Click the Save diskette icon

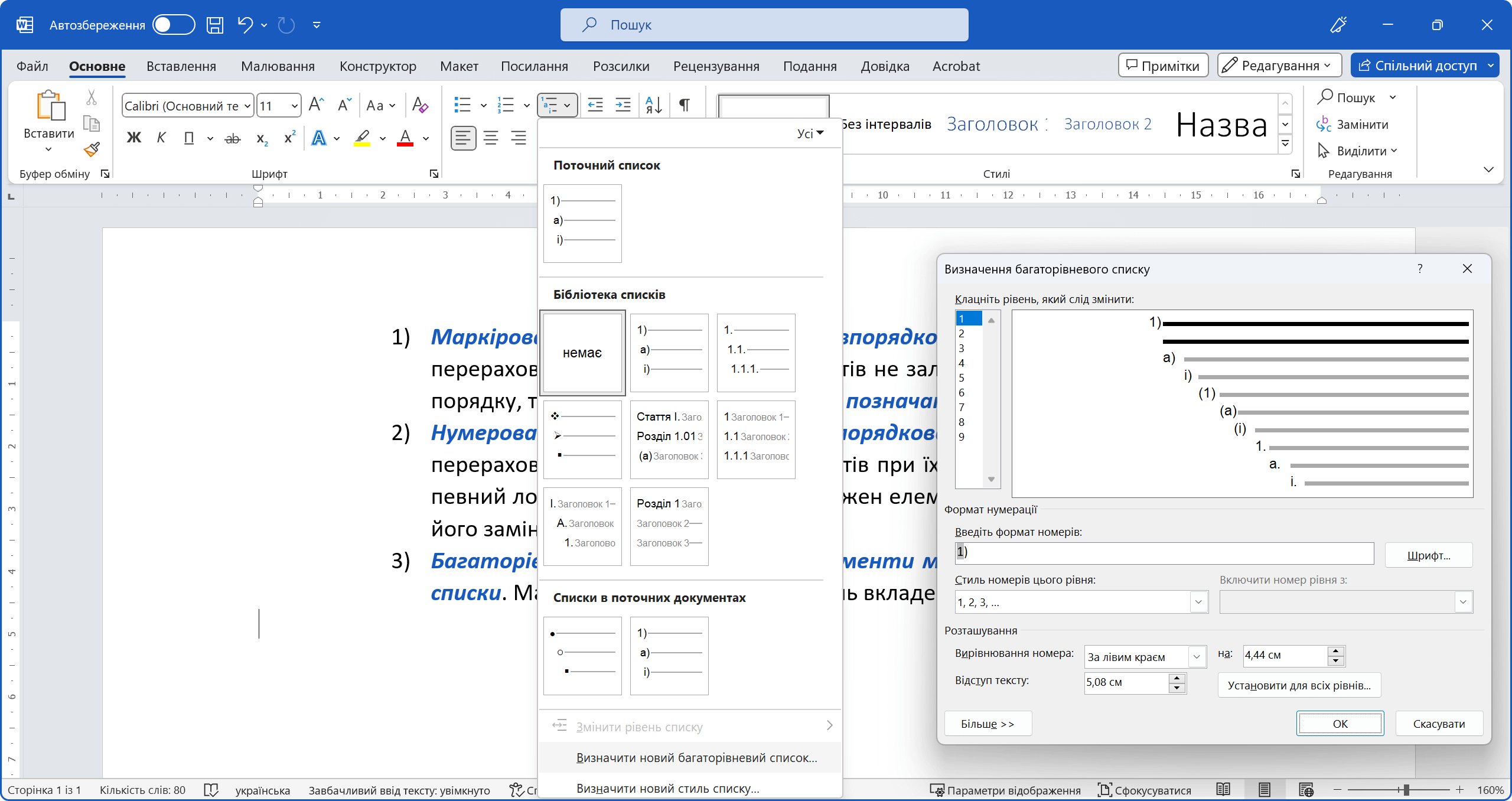coord(215,25)
